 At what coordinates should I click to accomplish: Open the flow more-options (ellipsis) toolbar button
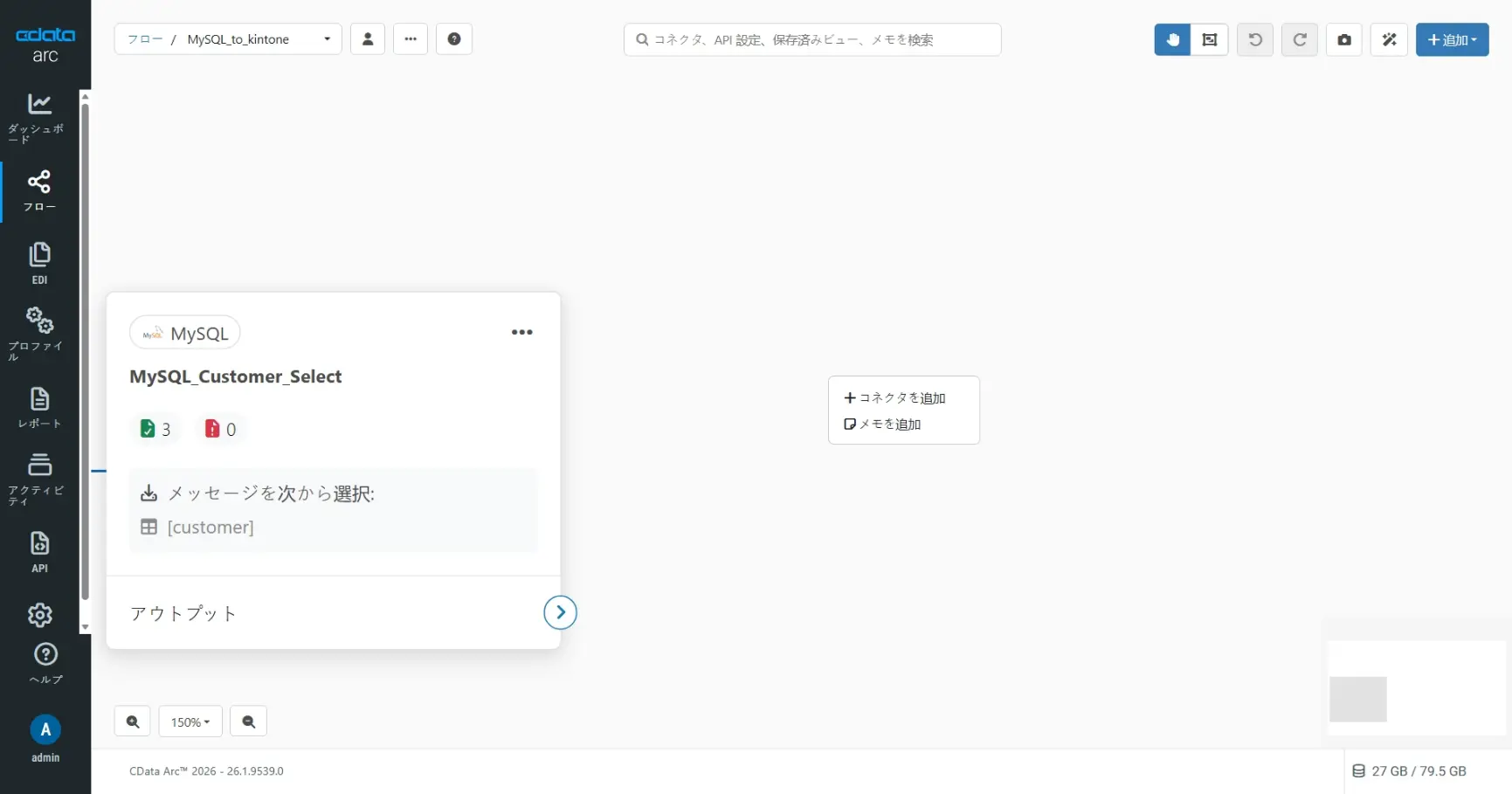(x=411, y=39)
